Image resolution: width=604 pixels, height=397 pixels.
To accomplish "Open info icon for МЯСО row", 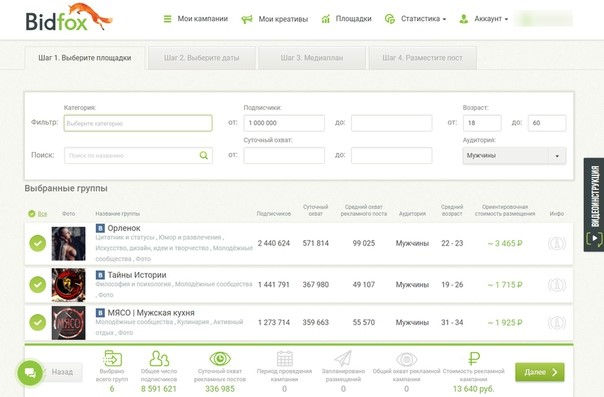I will (557, 323).
